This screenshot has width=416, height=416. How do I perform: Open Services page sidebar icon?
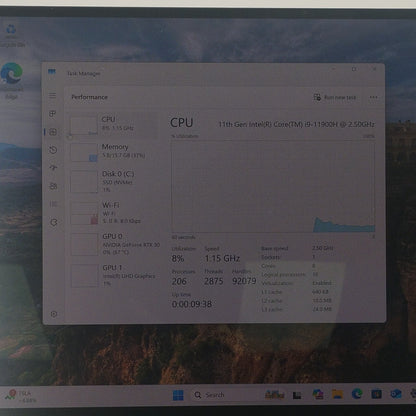click(x=54, y=222)
